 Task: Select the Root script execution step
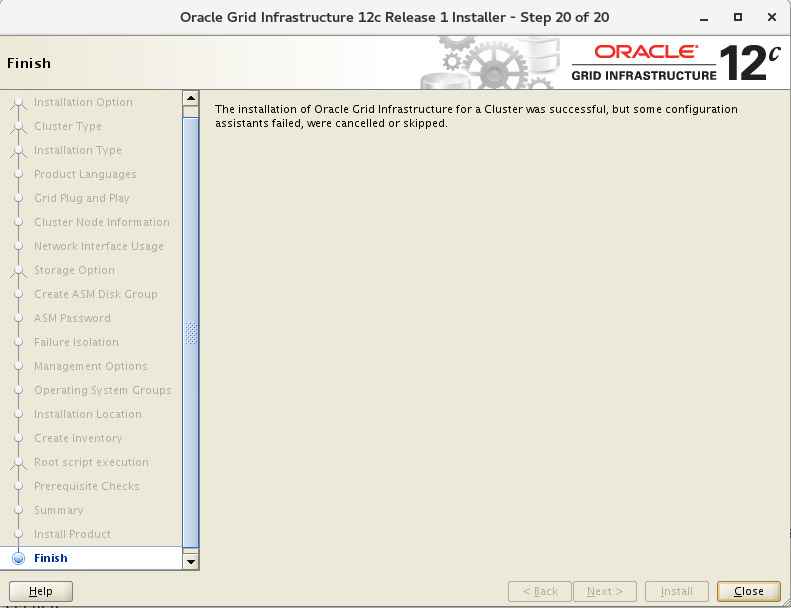91,462
